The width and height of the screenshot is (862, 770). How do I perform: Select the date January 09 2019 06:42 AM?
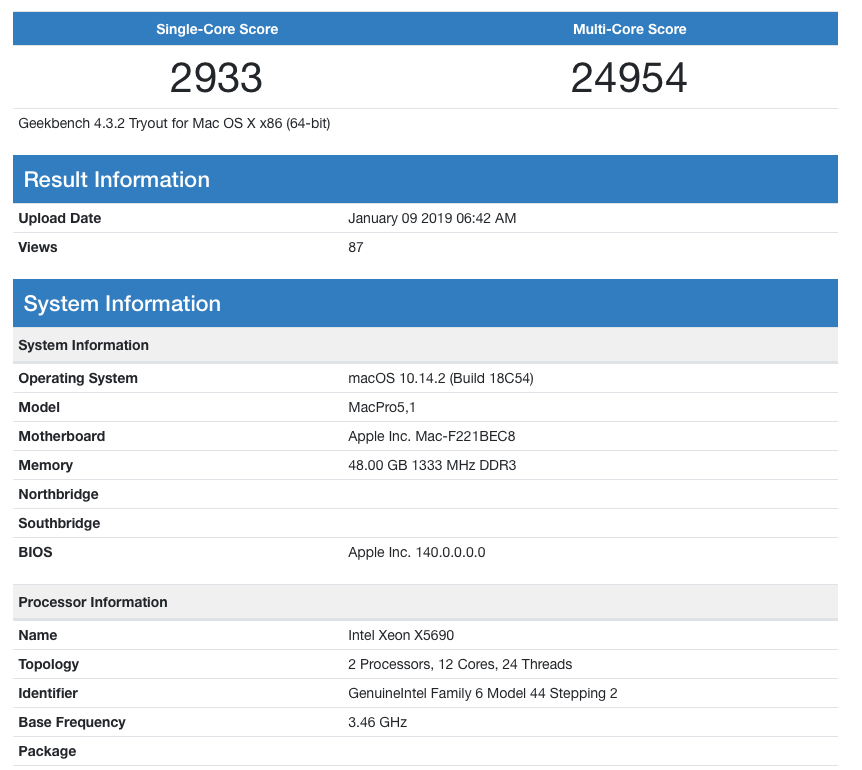(432, 218)
